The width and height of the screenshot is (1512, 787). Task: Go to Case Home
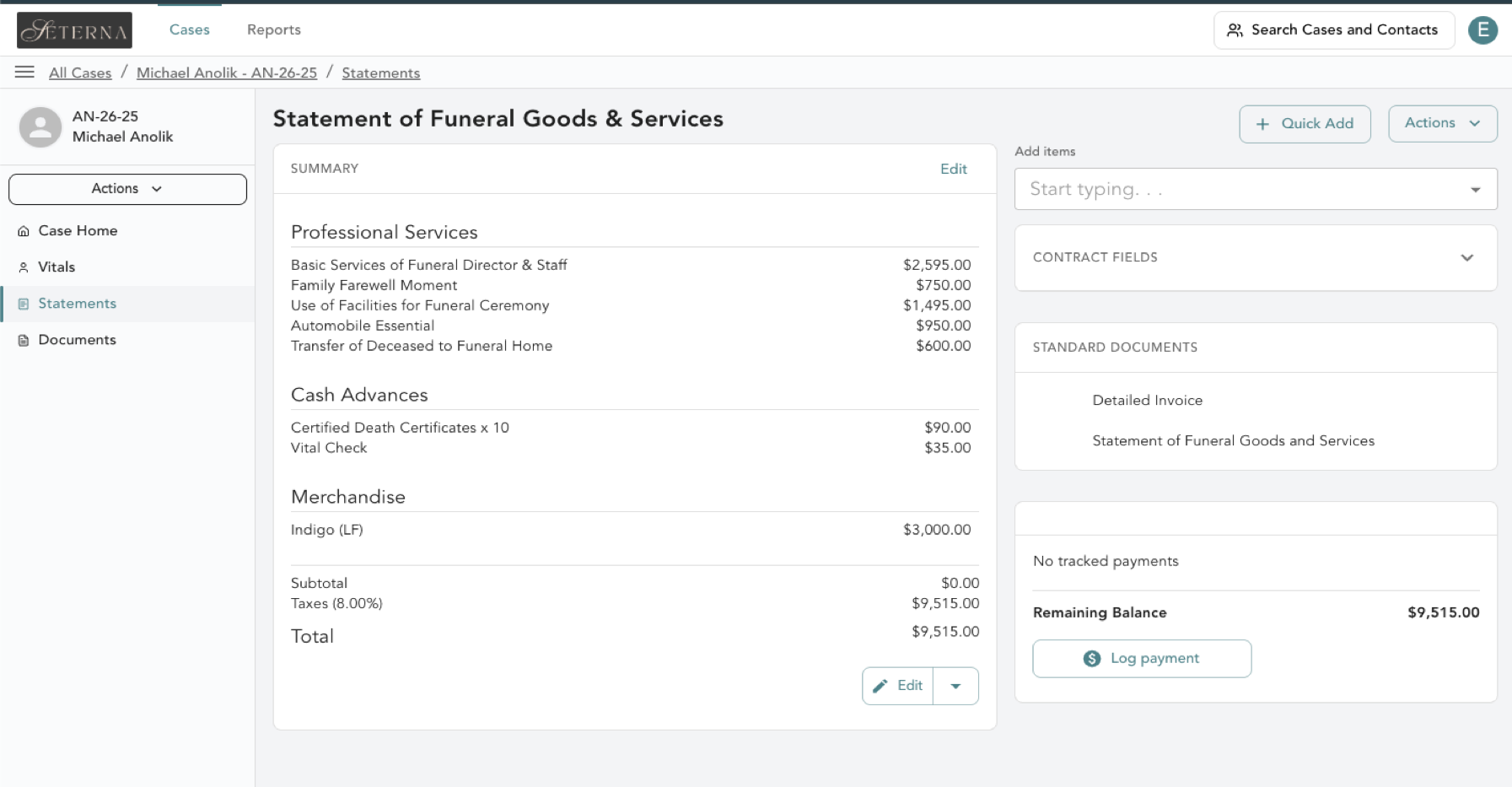click(x=127, y=231)
